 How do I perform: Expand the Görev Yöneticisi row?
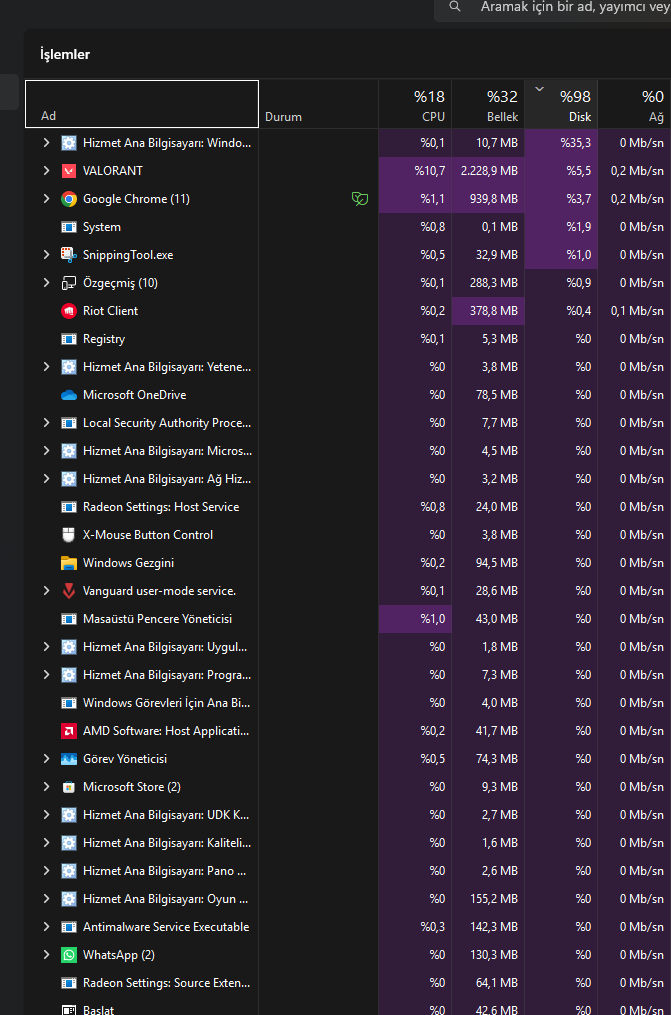46,758
